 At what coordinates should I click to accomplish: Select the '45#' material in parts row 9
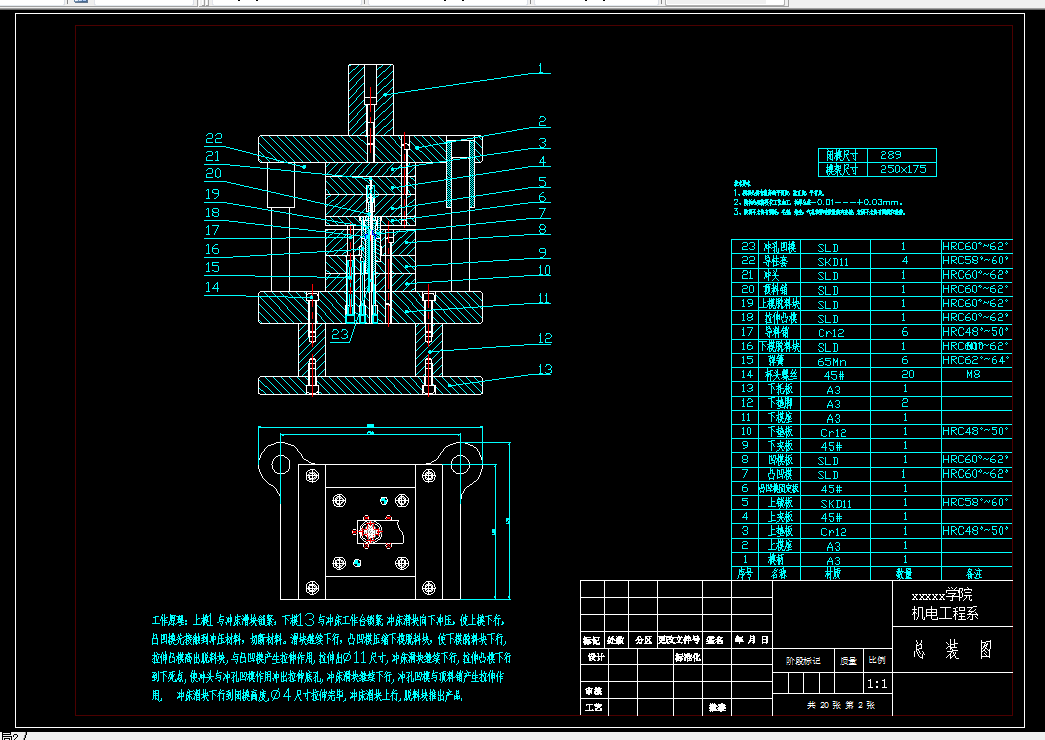(831, 447)
